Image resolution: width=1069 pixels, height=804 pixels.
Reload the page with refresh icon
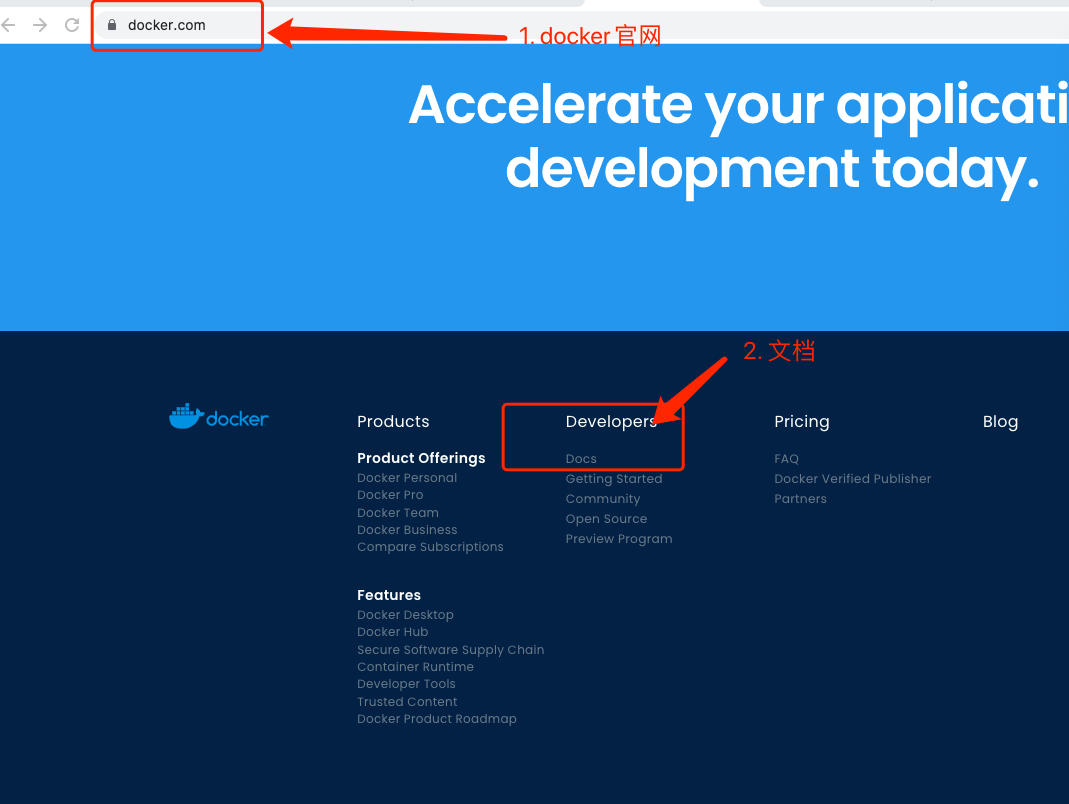pos(72,25)
